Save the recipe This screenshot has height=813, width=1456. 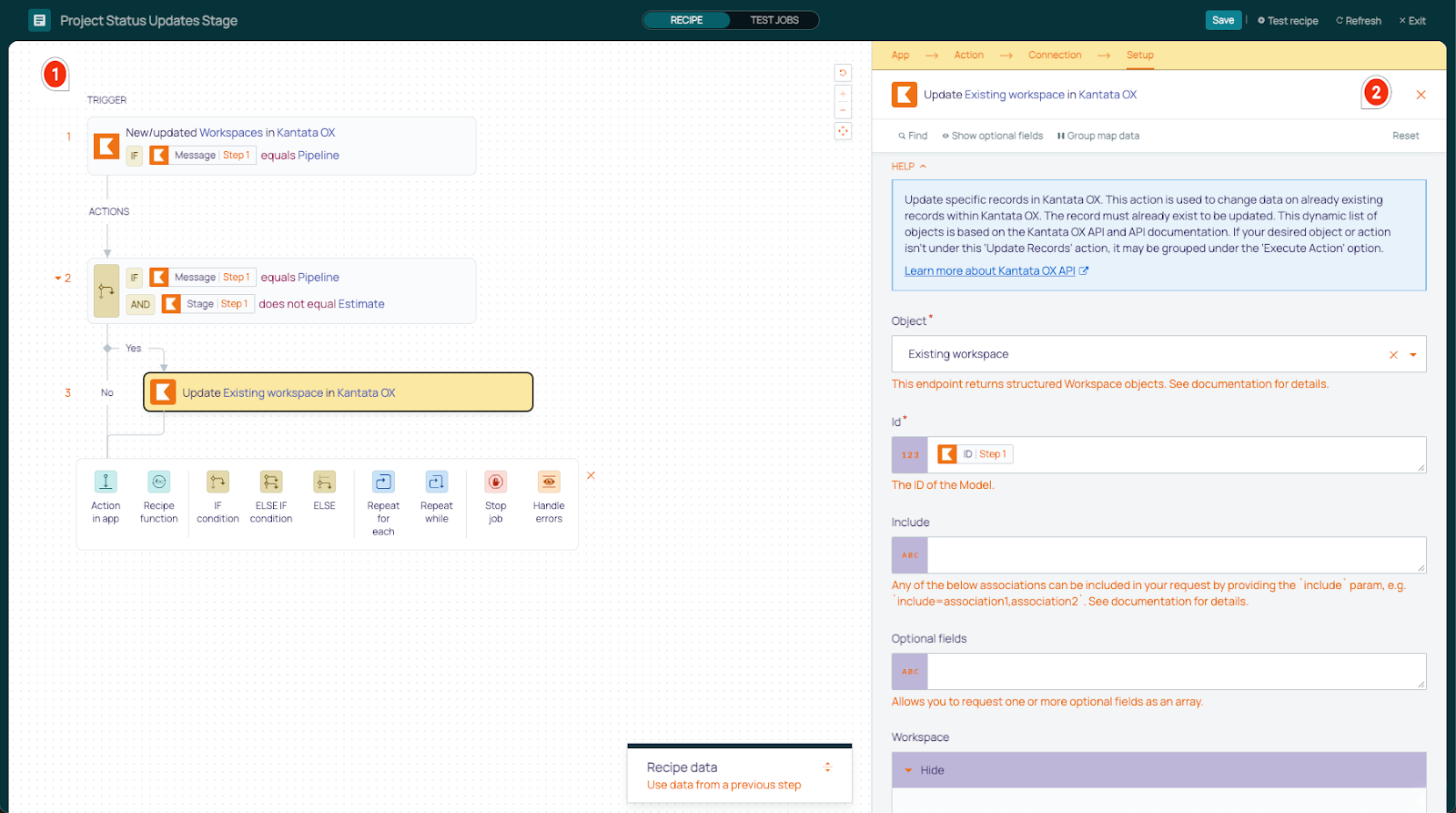click(x=1223, y=20)
